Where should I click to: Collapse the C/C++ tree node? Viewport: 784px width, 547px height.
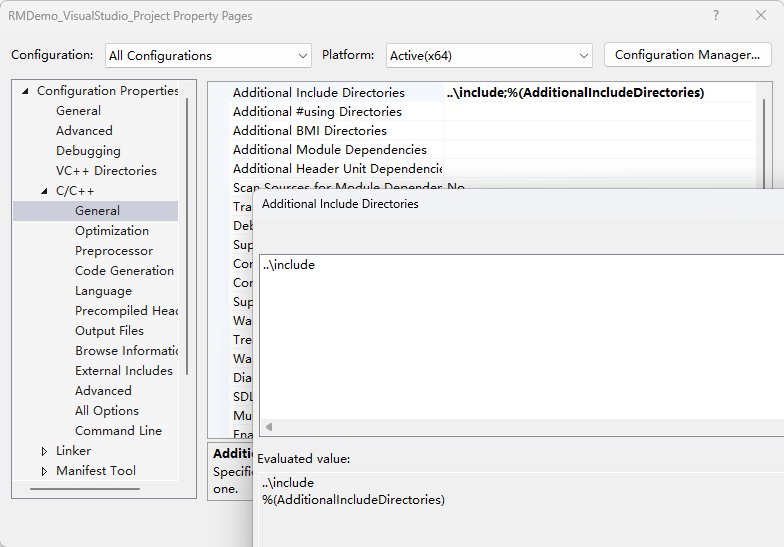click(44, 191)
